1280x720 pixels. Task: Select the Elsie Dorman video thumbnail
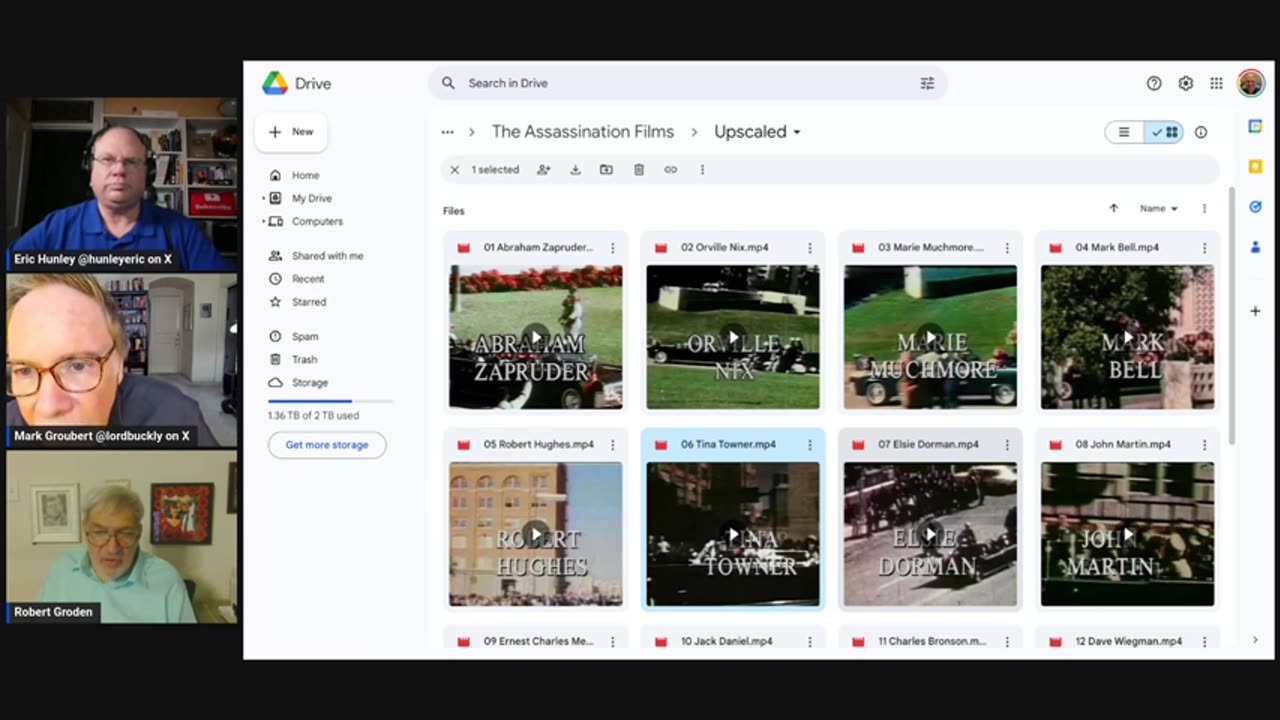click(x=930, y=534)
